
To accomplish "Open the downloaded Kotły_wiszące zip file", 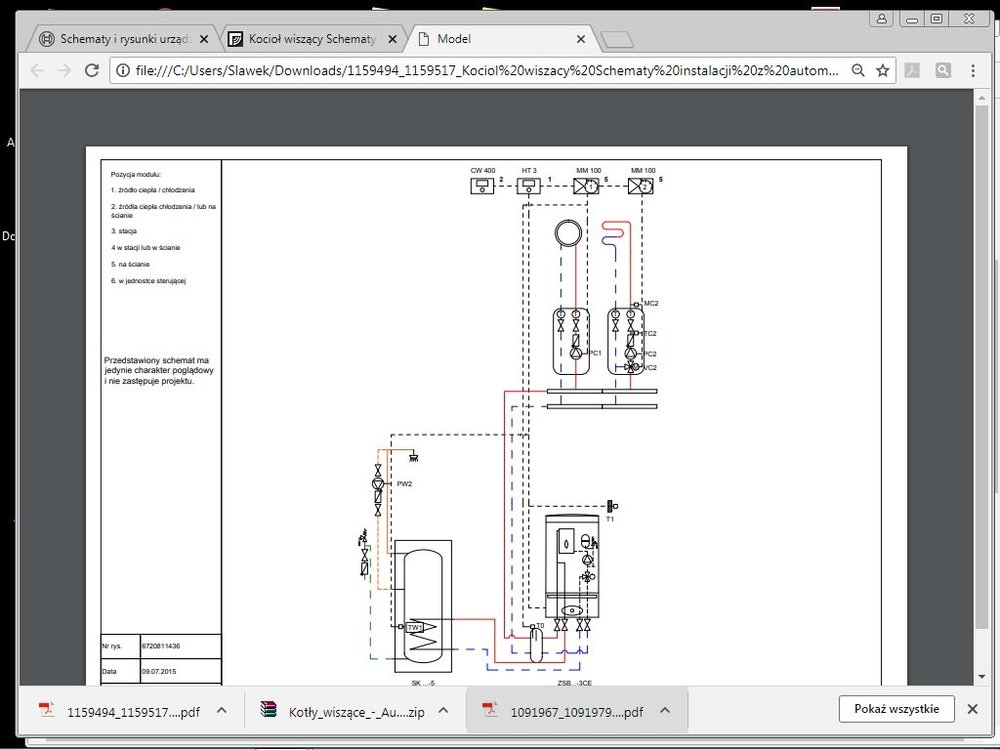I will coord(340,711).
